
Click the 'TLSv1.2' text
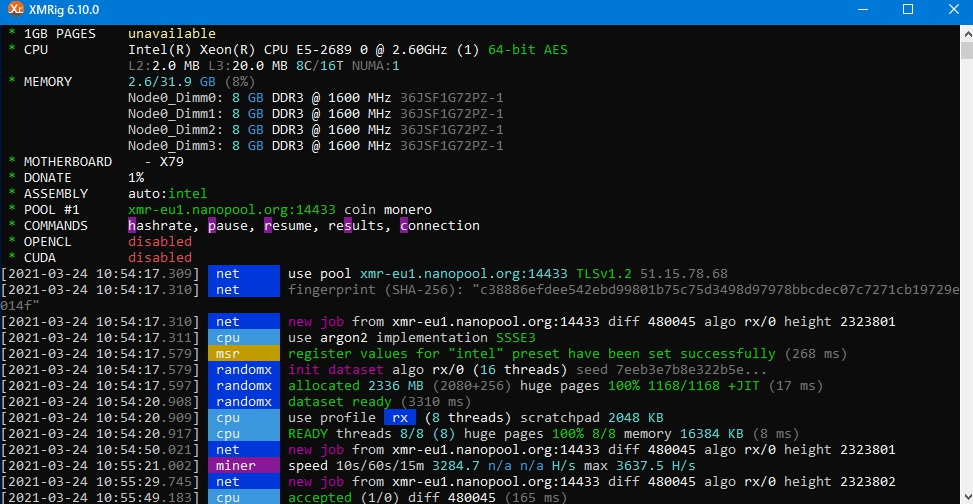604,274
